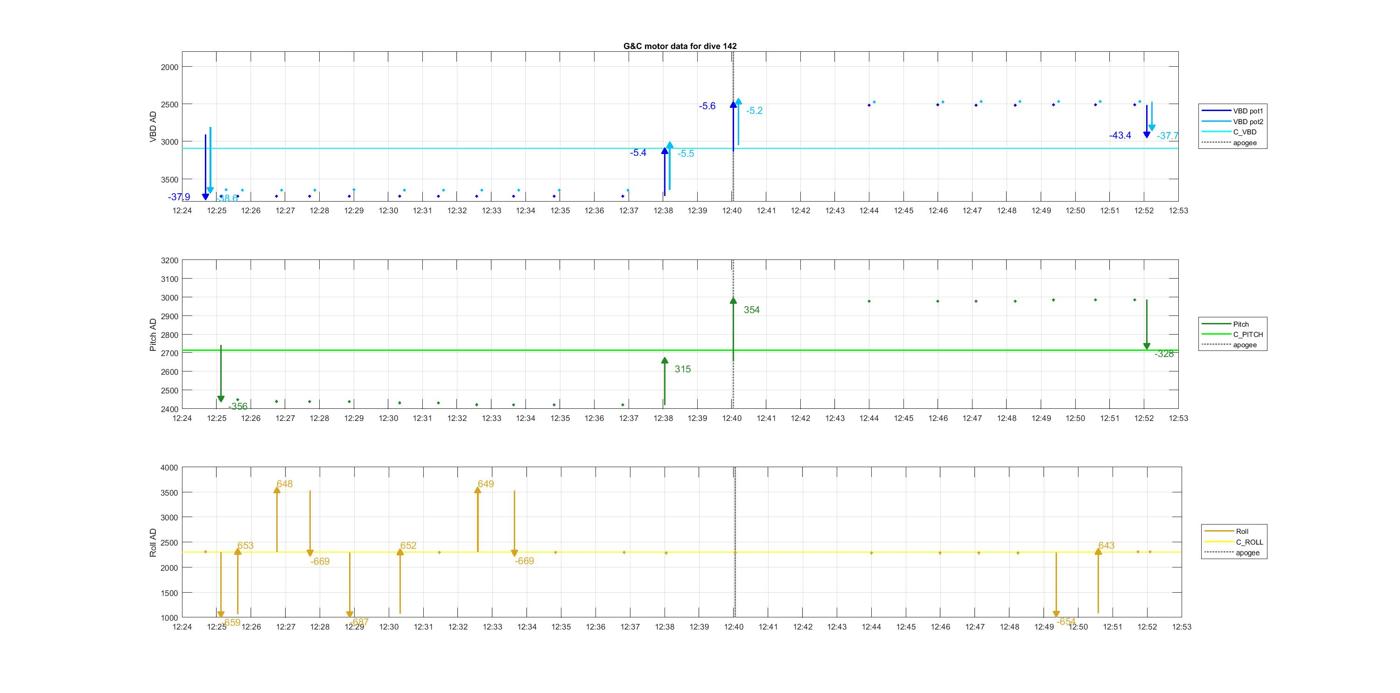Screen dimensions: 1400x693
Task: Select 'apogee' in the Roll legend
Action: (1233, 553)
